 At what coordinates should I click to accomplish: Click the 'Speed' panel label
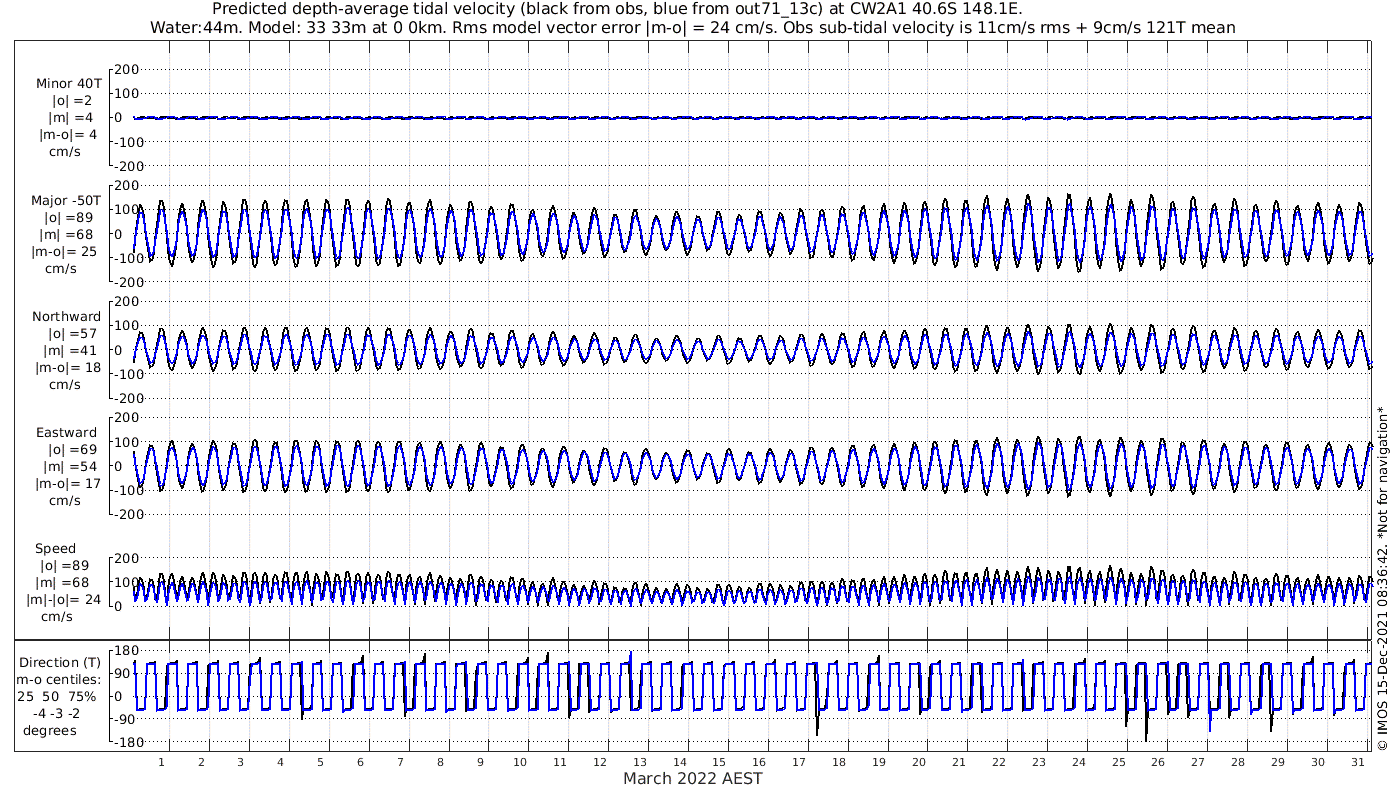[x=55, y=549]
